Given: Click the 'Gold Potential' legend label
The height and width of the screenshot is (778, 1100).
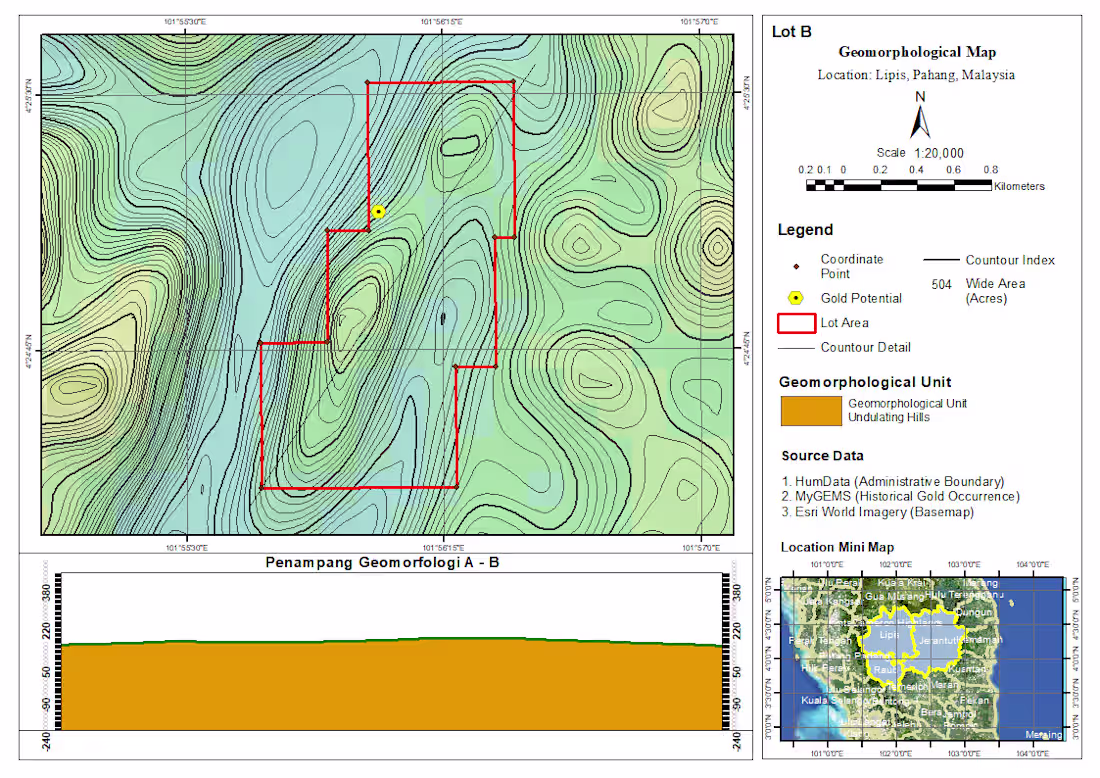Looking at the screenshot, I should (x=861, y=298).
